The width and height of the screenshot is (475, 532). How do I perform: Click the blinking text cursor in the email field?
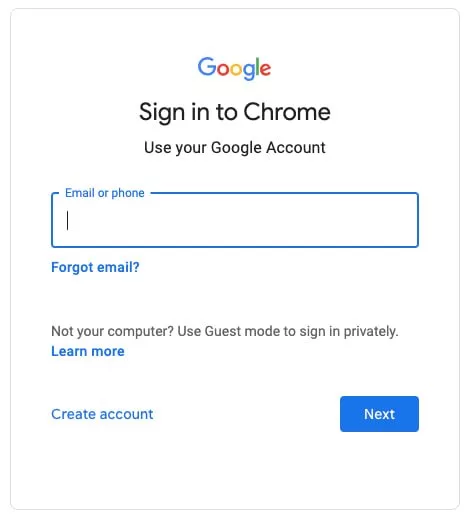click(68, 221)
